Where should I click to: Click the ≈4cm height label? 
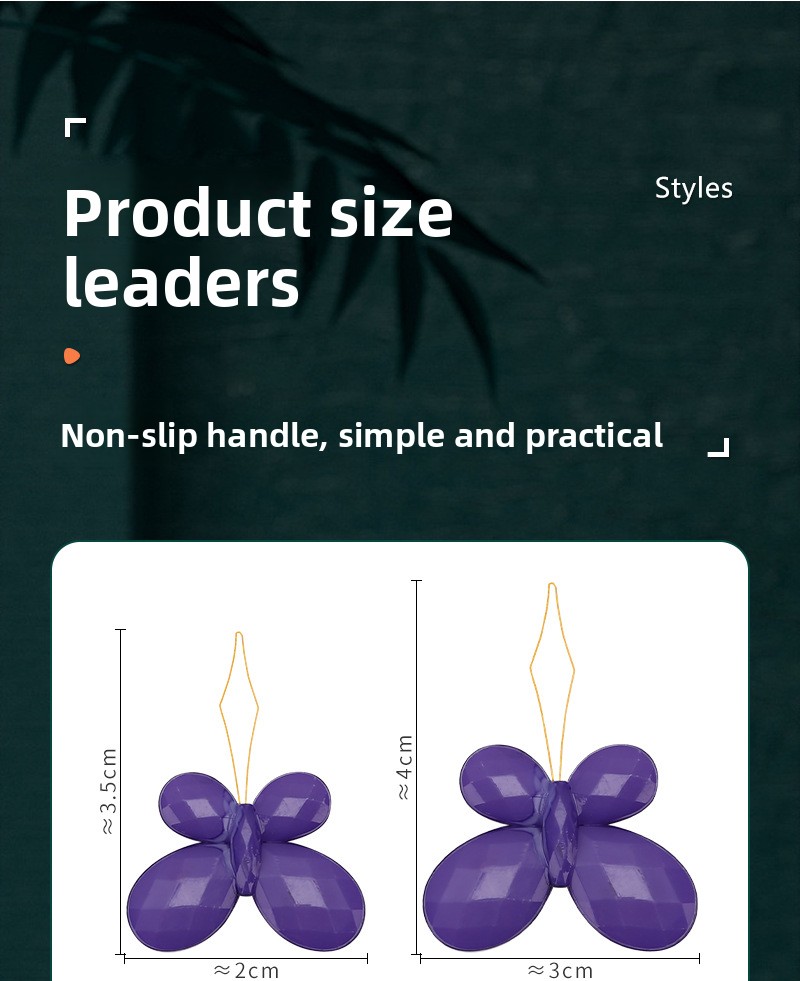coord(405,767)
